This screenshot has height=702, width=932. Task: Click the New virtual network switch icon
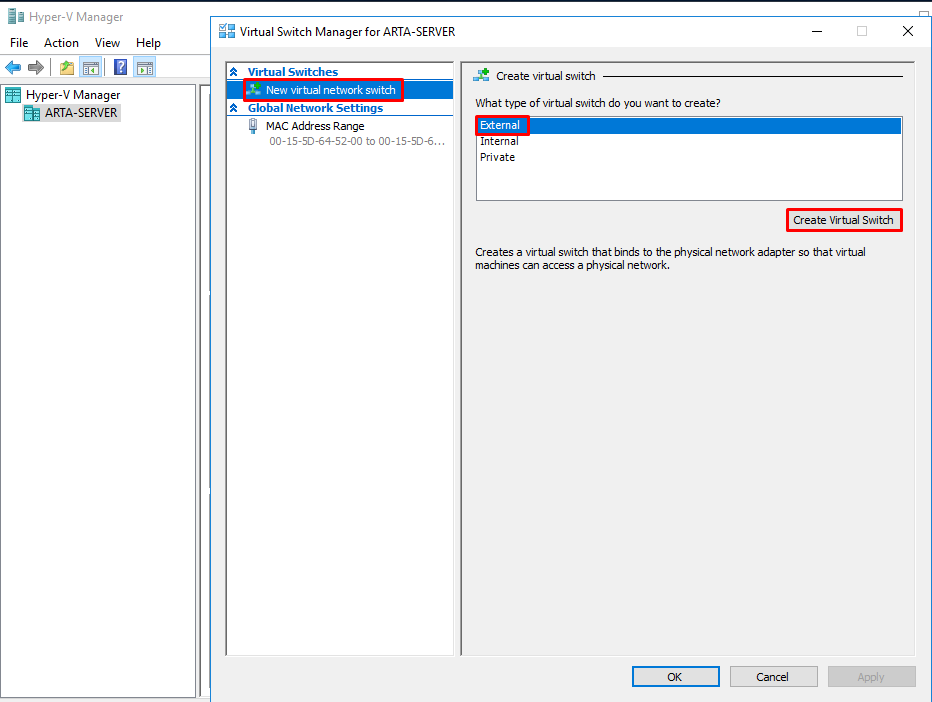click(254, 90)
